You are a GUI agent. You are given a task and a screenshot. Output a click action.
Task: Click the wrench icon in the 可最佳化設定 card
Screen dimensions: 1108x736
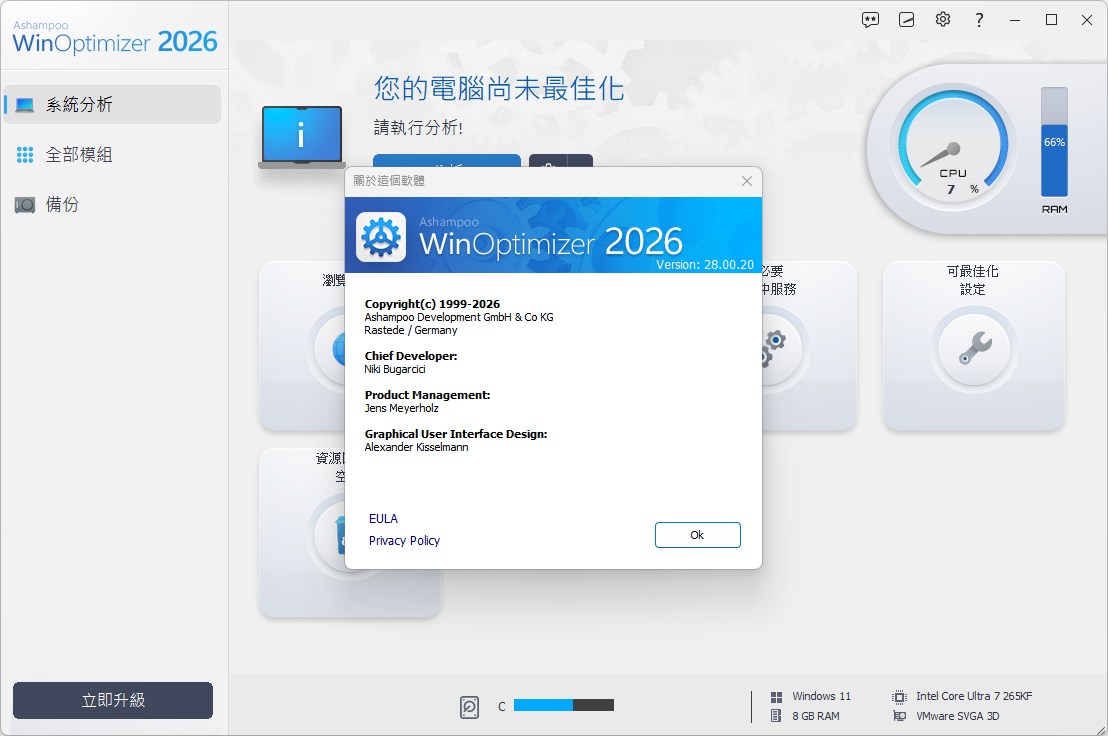coord(974,348)
